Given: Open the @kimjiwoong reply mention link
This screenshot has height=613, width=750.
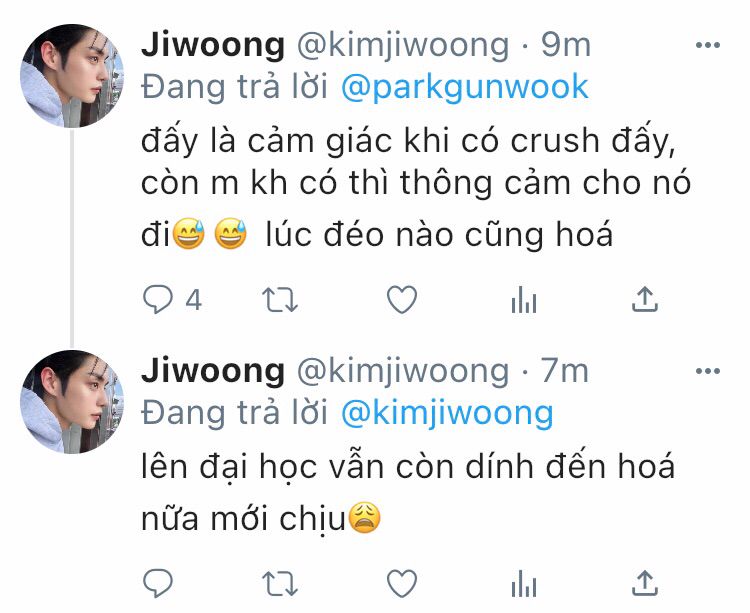Looking at the screenshot, I should pyautogui.click(x=447, y=414).
